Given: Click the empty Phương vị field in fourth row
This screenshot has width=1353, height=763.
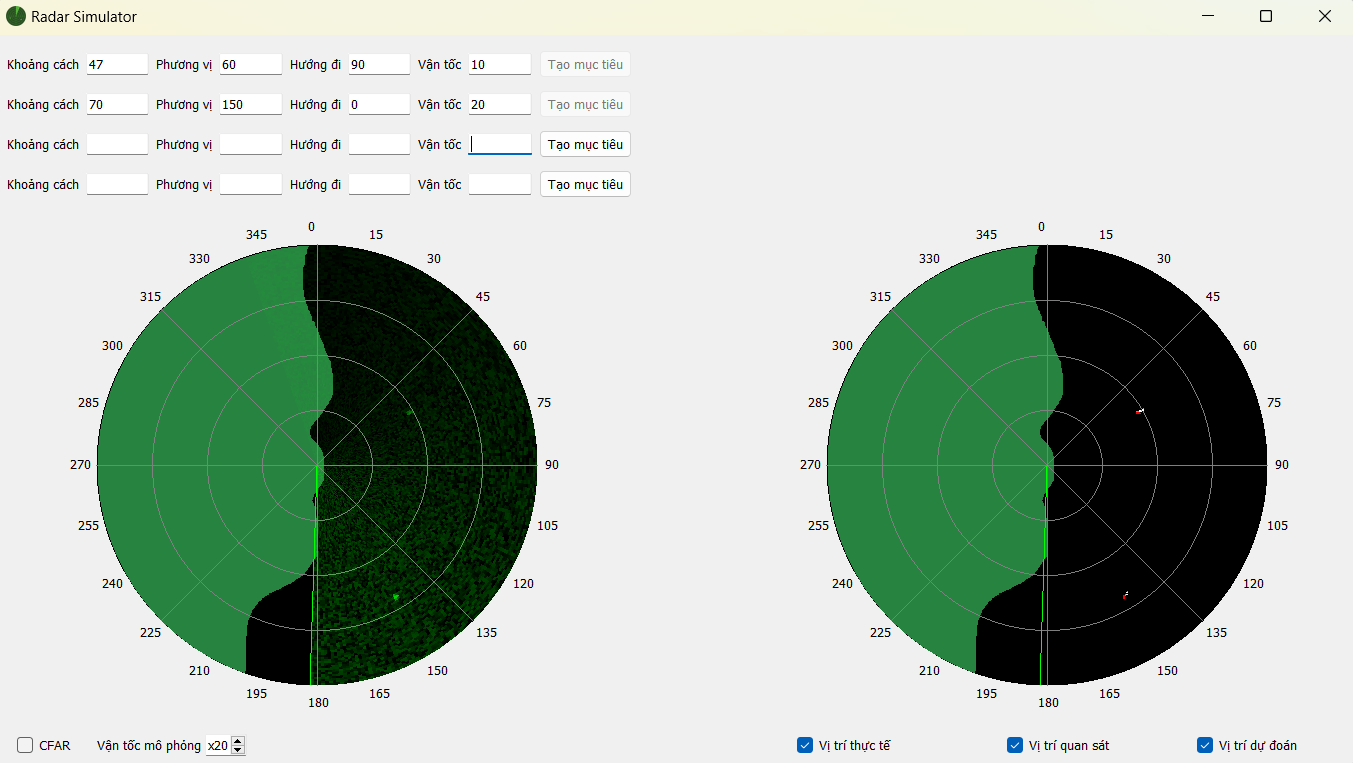Looking at the screenshot, I should pyautogui.click(x=251, y=184).
